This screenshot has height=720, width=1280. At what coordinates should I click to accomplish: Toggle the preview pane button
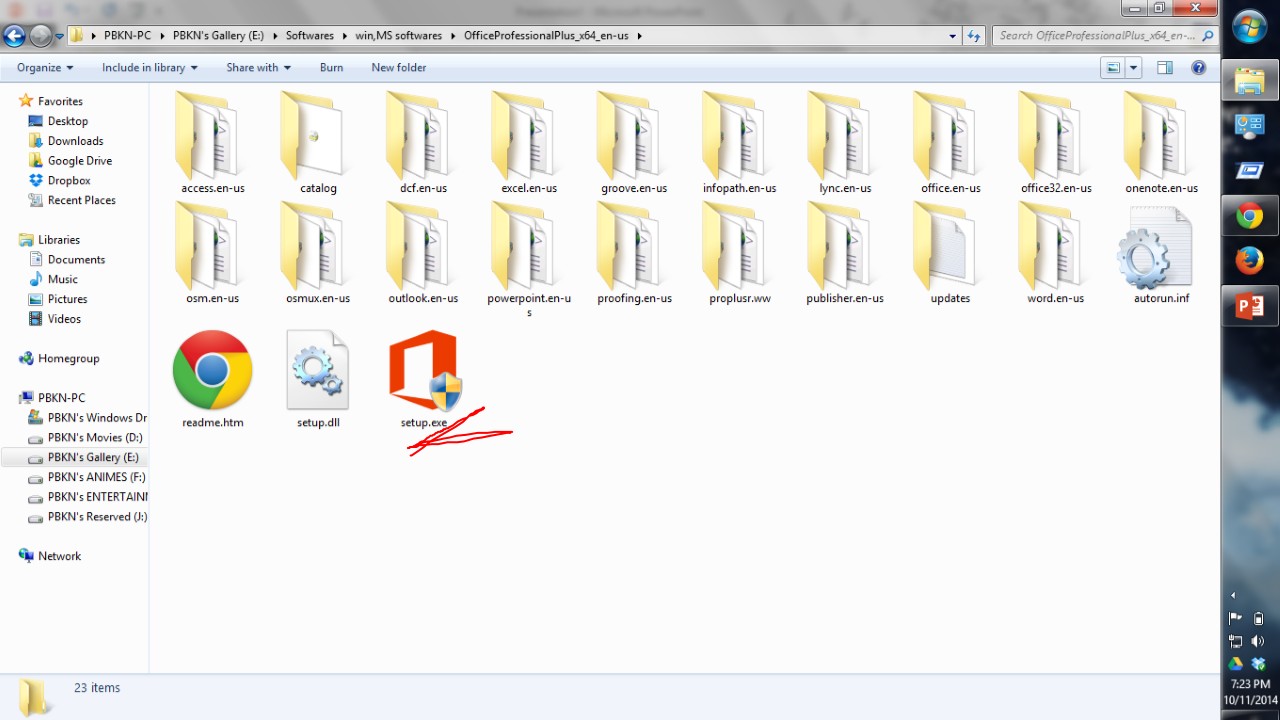[x=1165, y=68]
